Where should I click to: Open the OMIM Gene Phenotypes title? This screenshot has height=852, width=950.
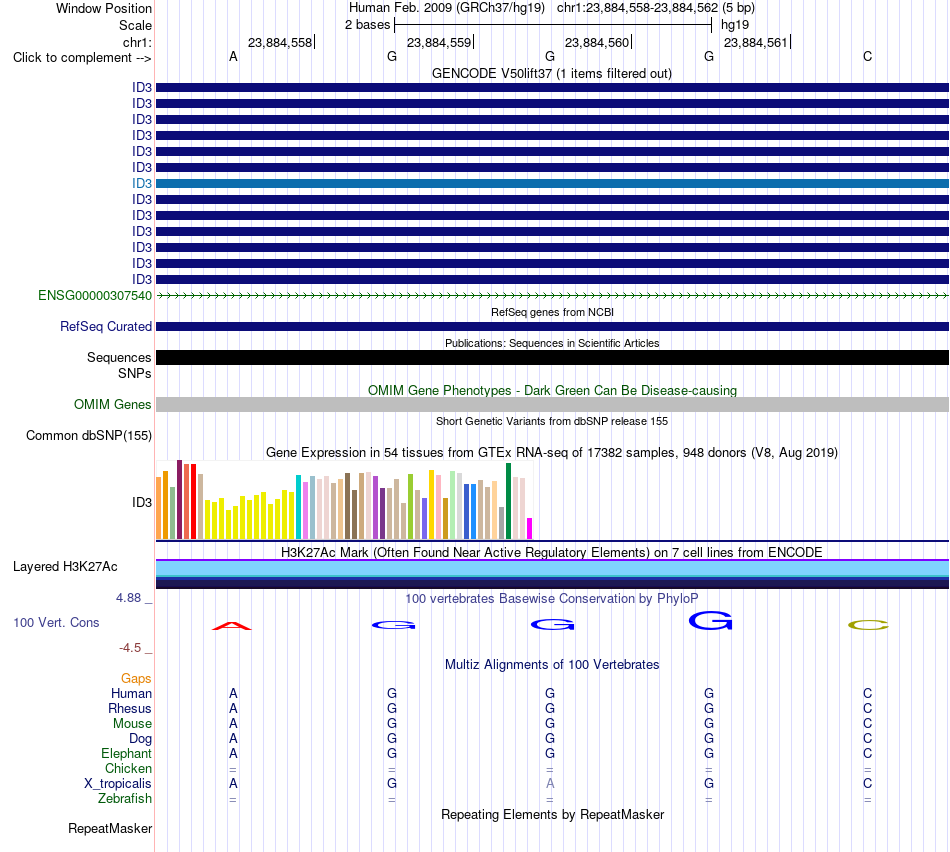[552, 390]
